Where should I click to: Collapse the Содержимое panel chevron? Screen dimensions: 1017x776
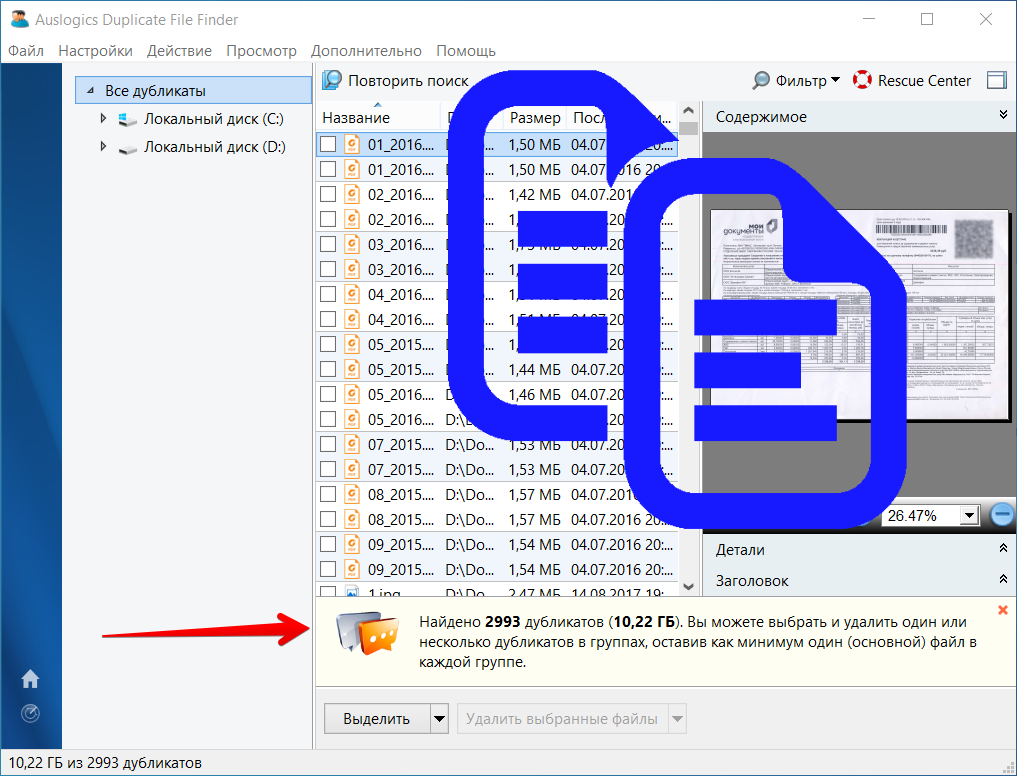pos(1003,115)
